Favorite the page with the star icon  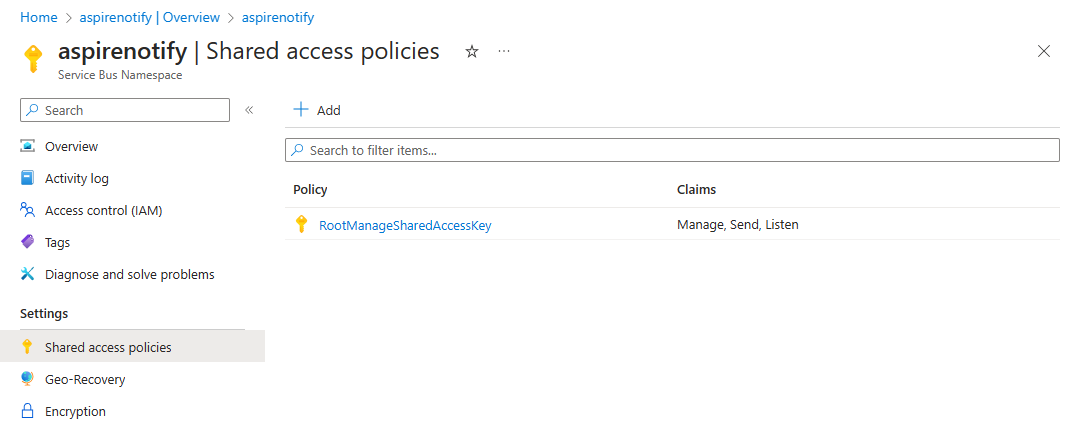[x=472, y=52]
